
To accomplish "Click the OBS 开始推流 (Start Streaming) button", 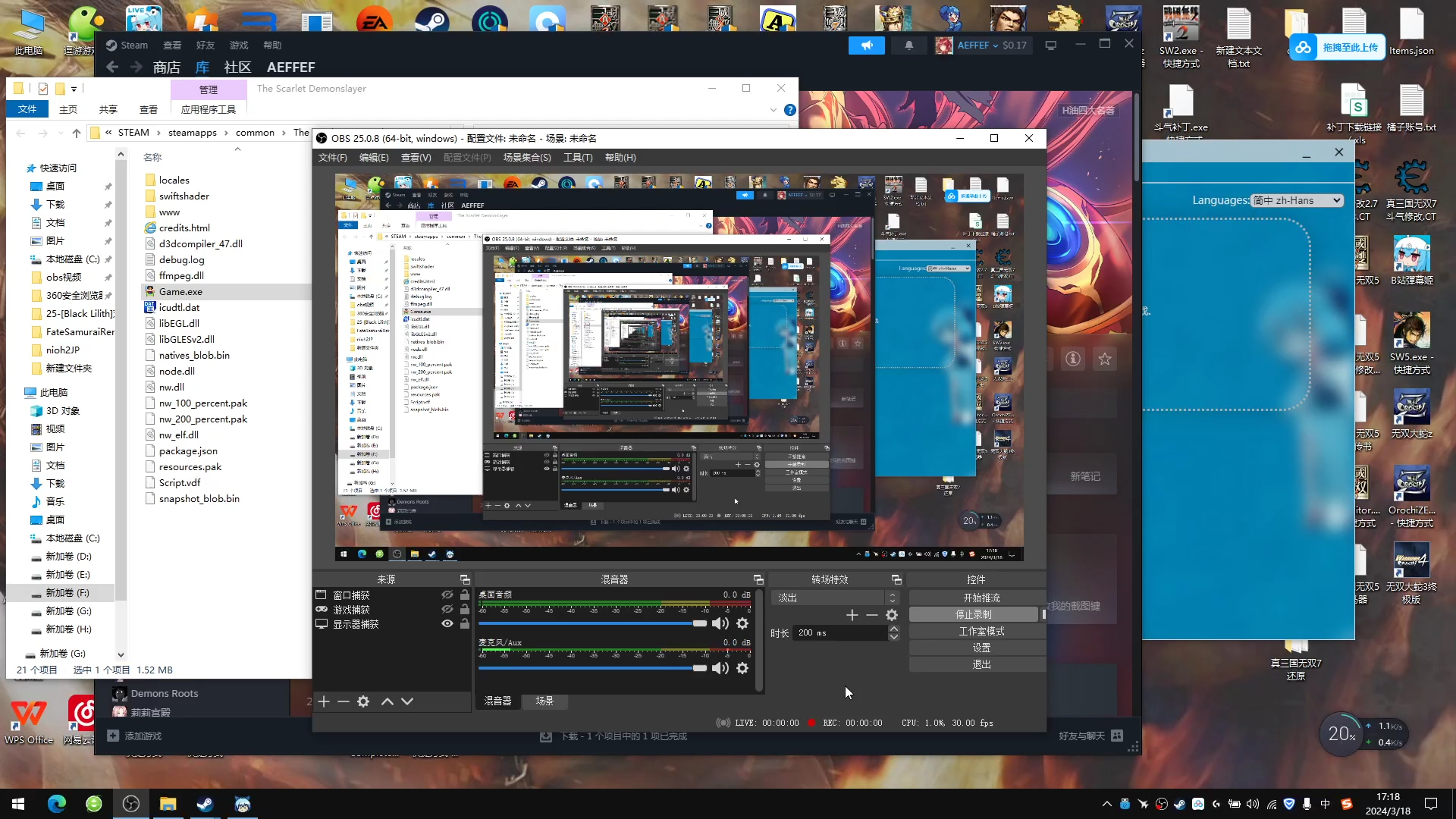I will (980, 597).
